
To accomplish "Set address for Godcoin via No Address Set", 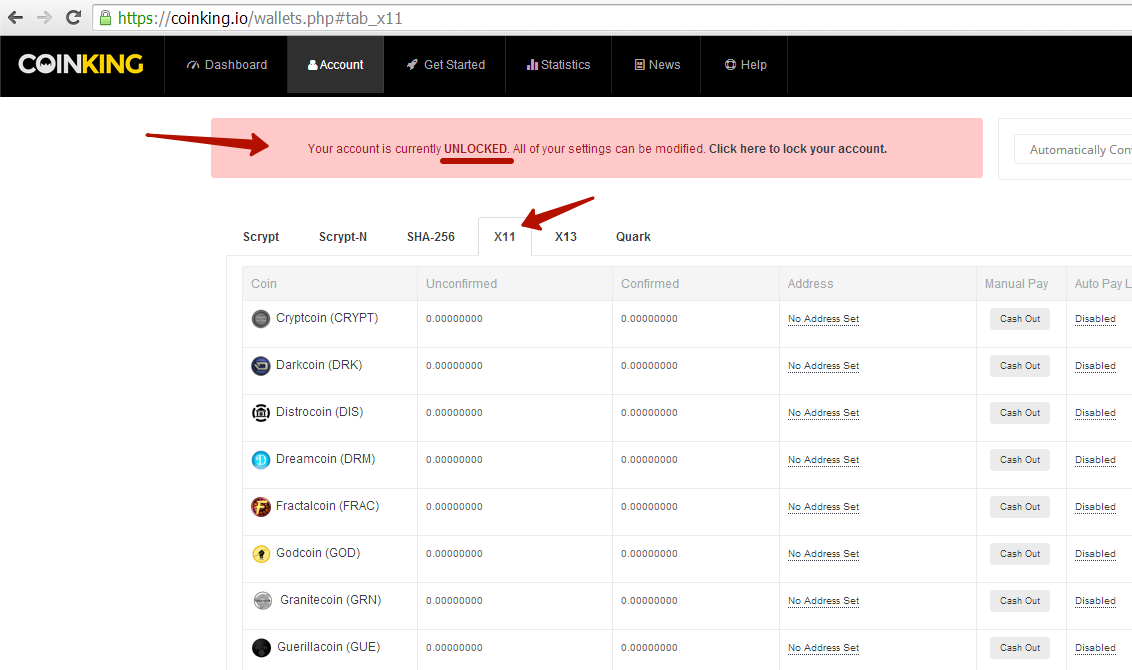I will [x=823, y=554].
